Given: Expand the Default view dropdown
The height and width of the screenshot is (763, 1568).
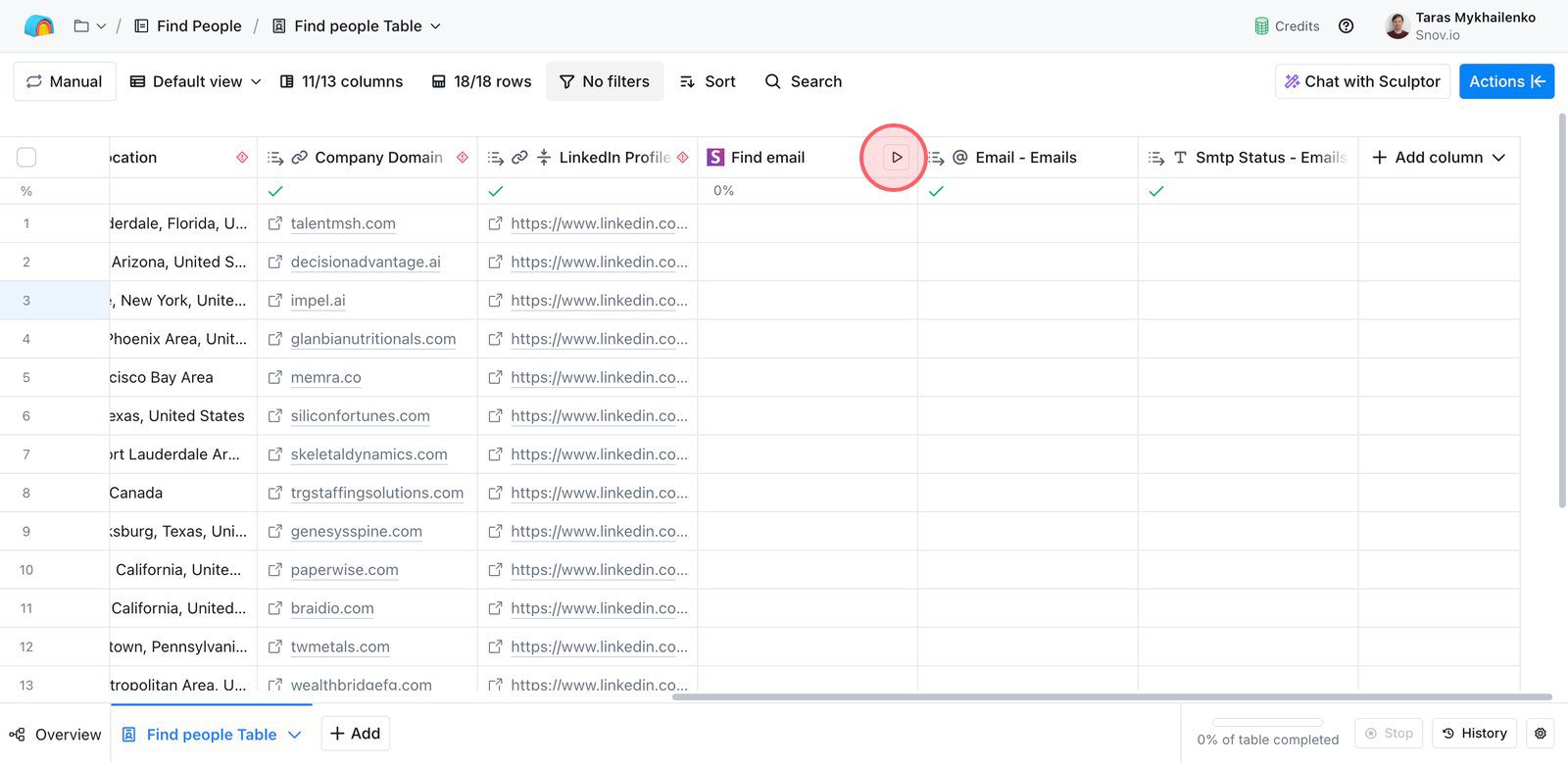Looking at the screenshot, I should point(196,81).
